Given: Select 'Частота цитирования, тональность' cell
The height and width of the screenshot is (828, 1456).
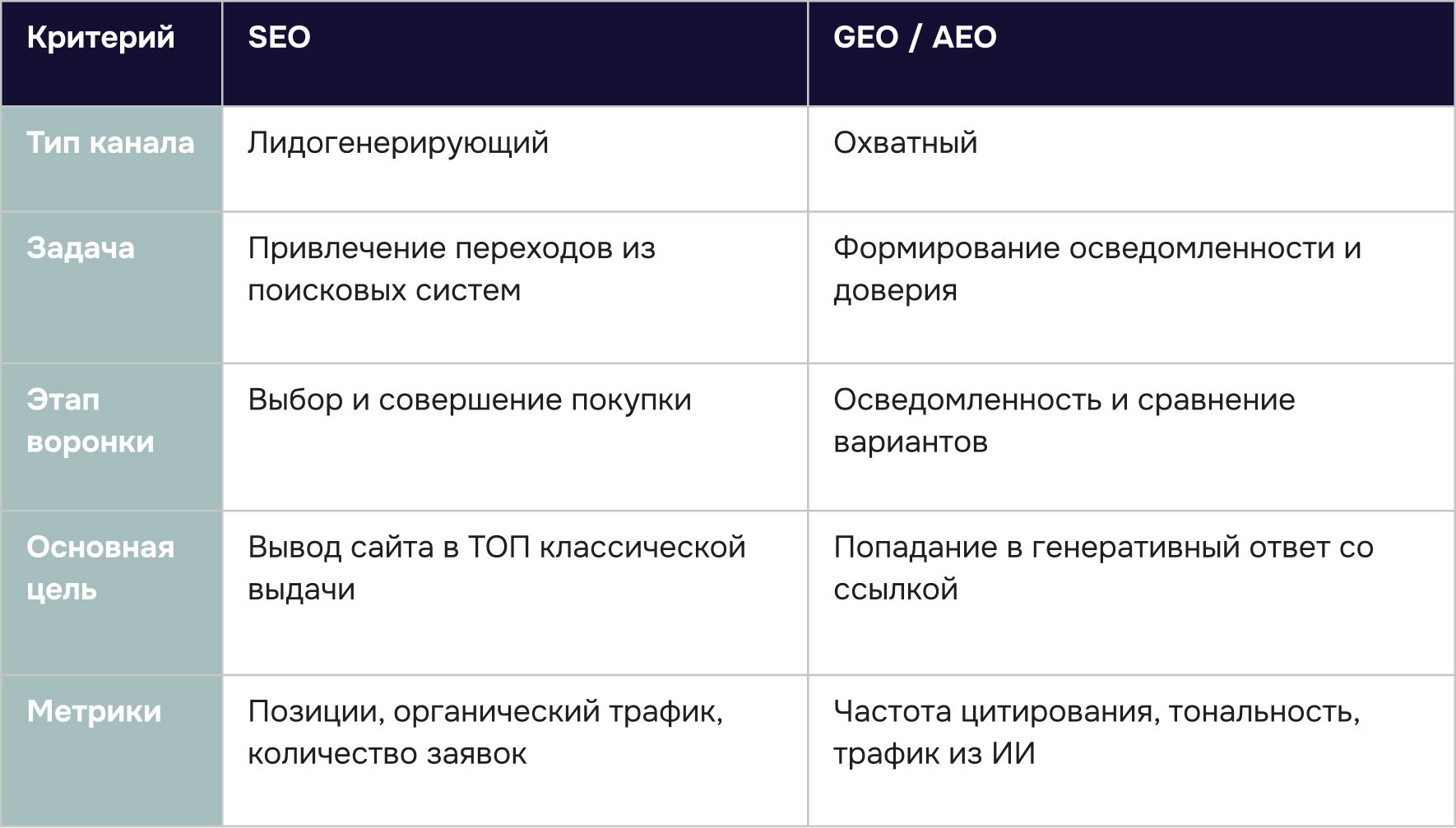Looking at the screenshot, I should point(1131,751).
